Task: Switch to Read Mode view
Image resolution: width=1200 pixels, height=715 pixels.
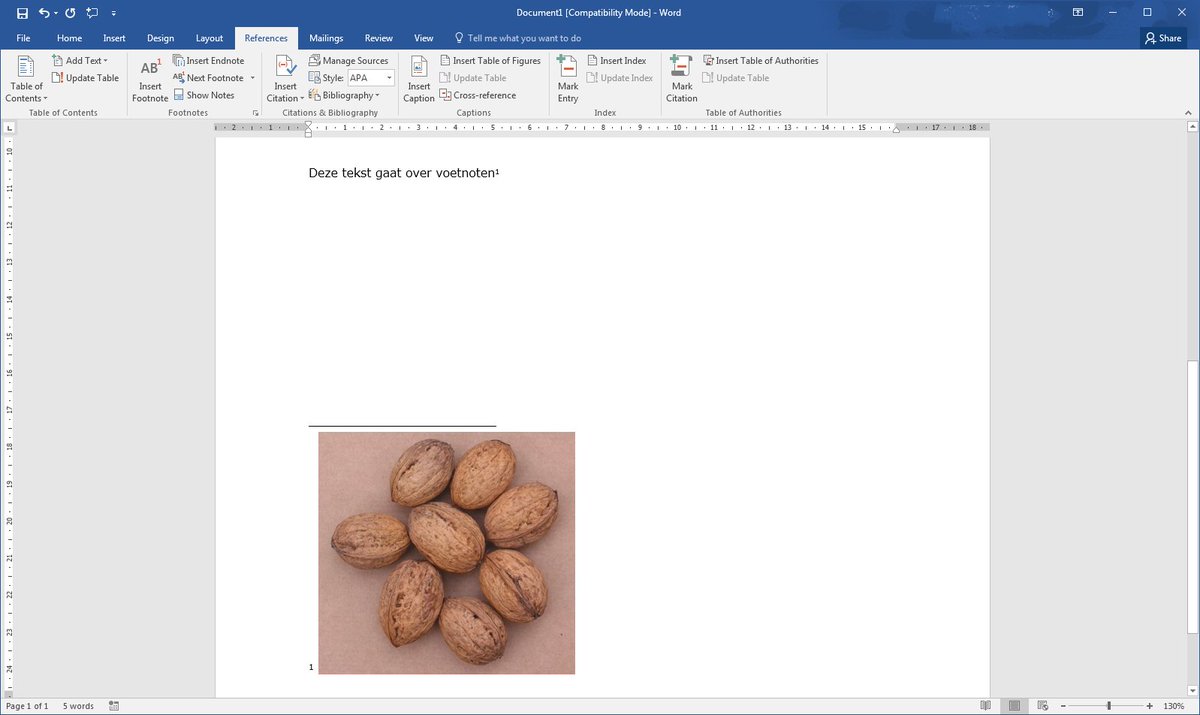Action: pos(986,706)
